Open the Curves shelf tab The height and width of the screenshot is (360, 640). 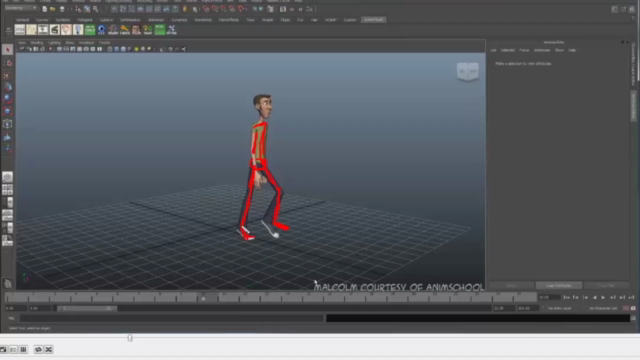(x=42, y=20)
